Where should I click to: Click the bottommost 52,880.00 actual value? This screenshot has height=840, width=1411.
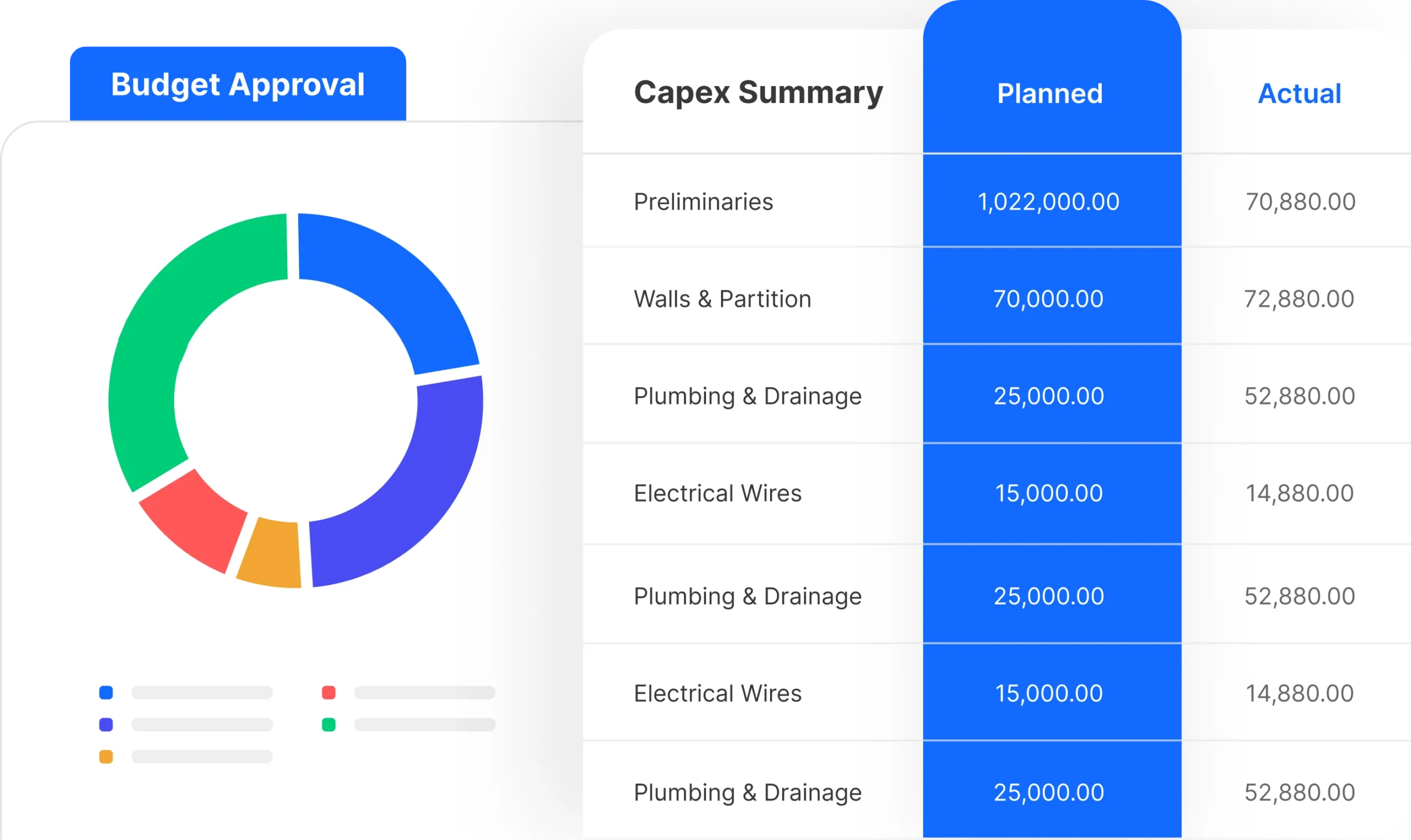[x=1300, y=793]
